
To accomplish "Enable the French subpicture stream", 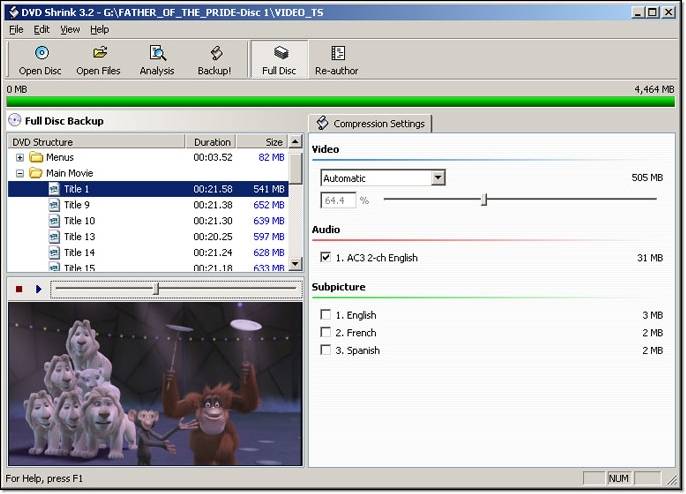I will (326, 332).
